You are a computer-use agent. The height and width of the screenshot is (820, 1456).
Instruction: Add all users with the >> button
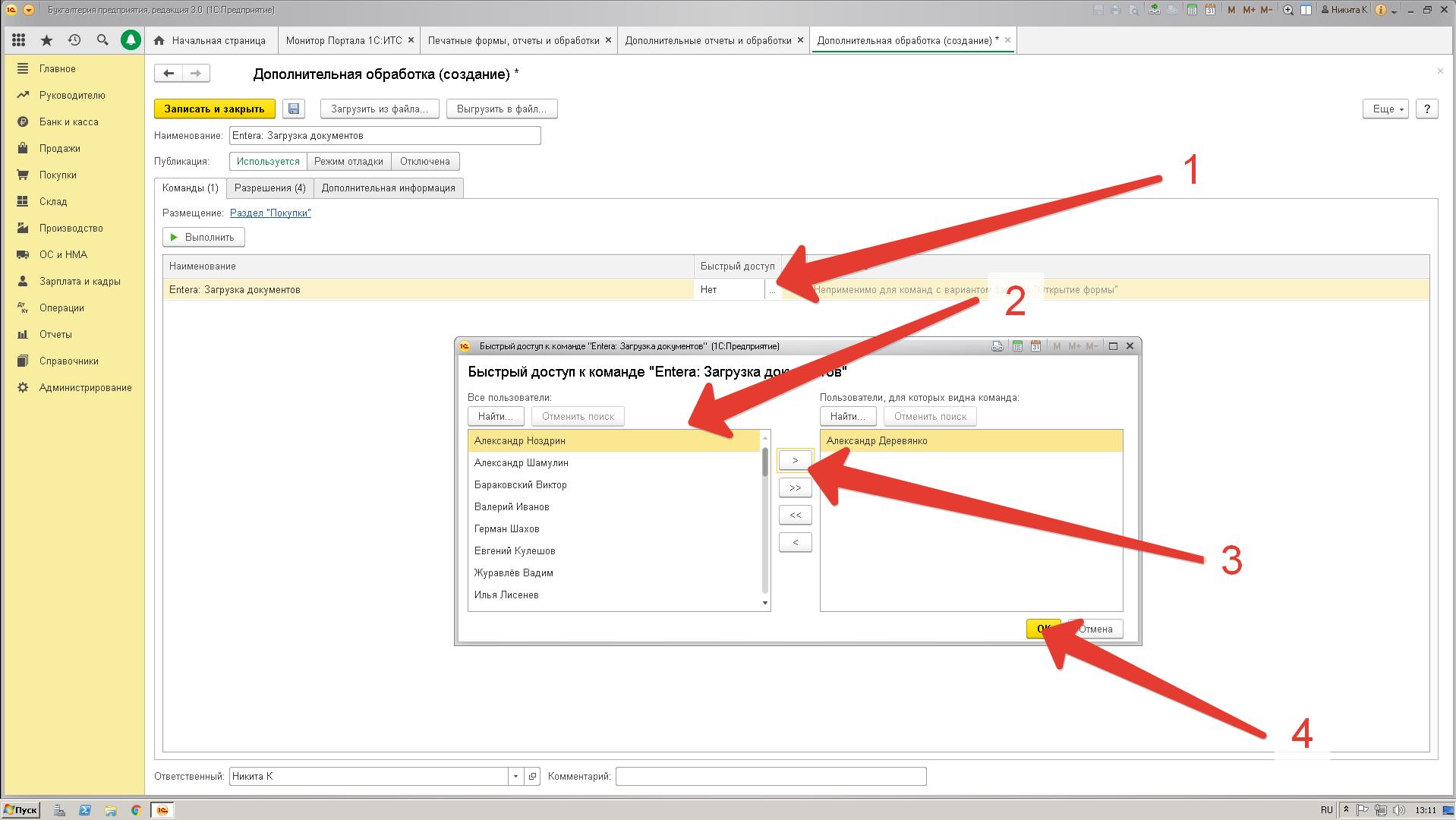(795, 487)
